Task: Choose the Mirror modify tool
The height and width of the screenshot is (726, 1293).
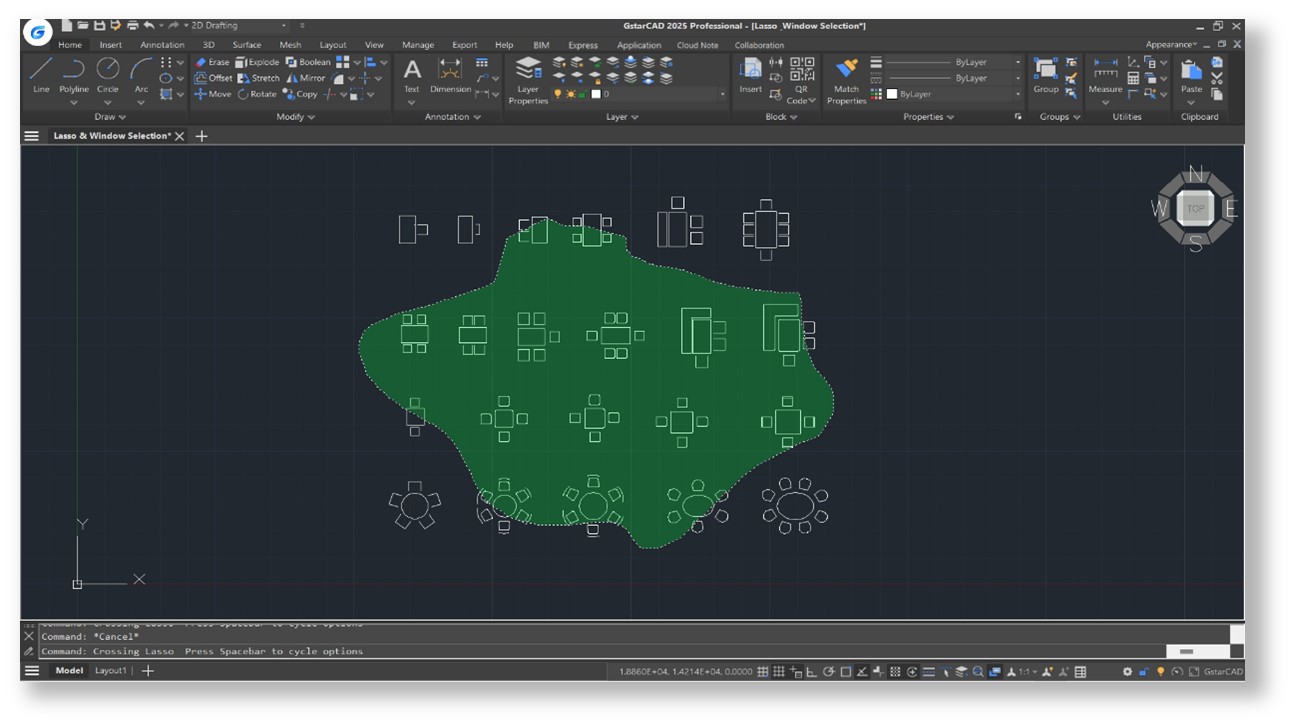Action: [x=306, y=78]
